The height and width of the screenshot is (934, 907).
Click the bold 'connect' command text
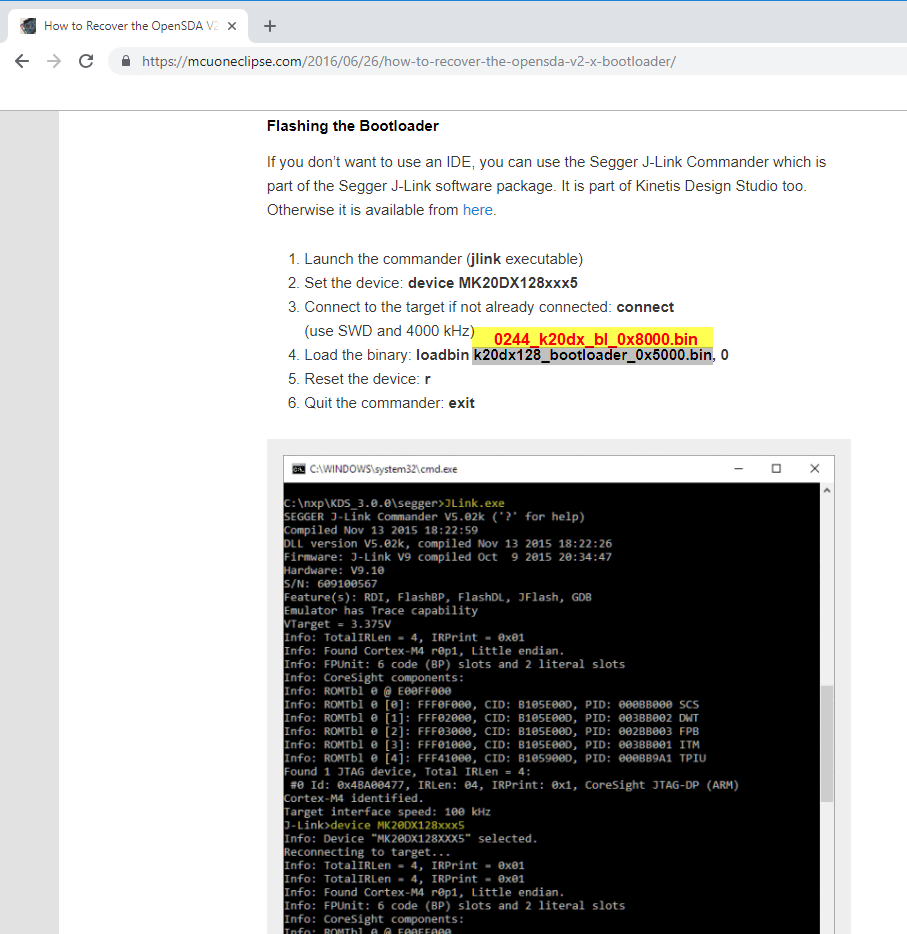[645, 307]
